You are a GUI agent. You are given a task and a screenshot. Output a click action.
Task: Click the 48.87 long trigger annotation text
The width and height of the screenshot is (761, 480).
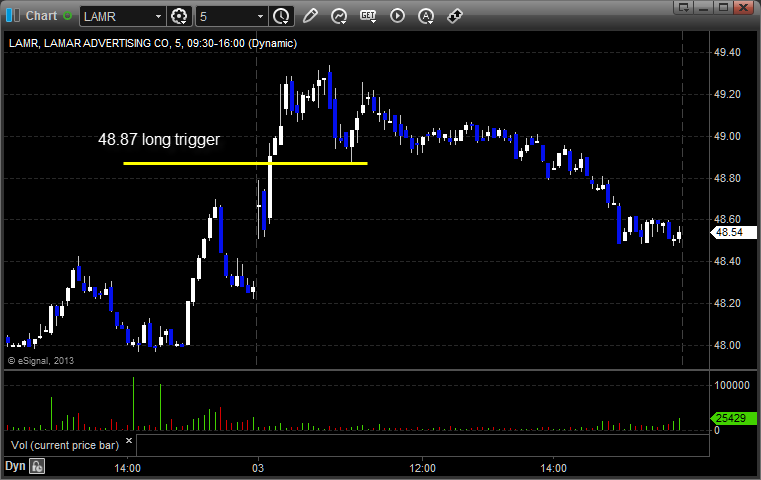point(159,140)
